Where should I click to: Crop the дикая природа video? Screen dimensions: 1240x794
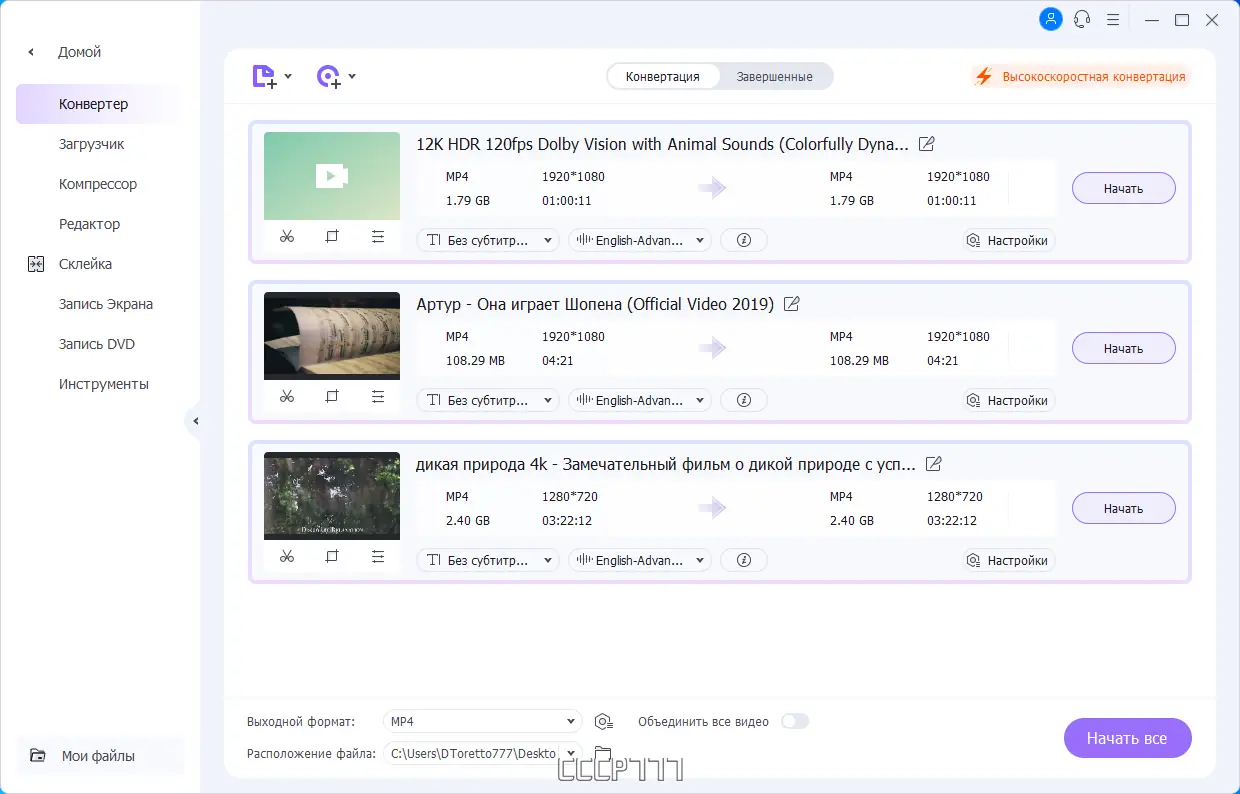[332, 557]
